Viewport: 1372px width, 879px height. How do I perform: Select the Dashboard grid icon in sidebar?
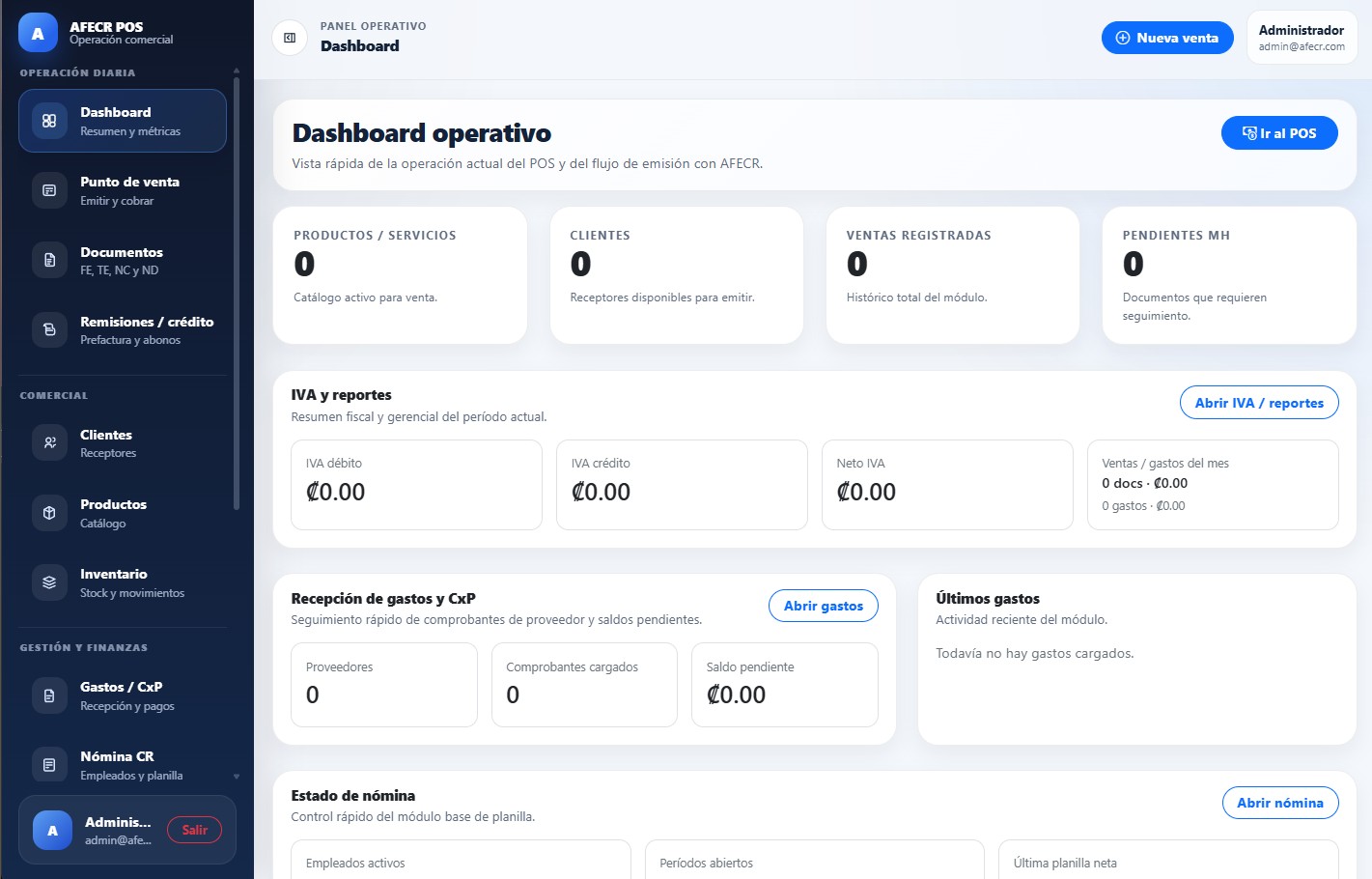(49, 120)
